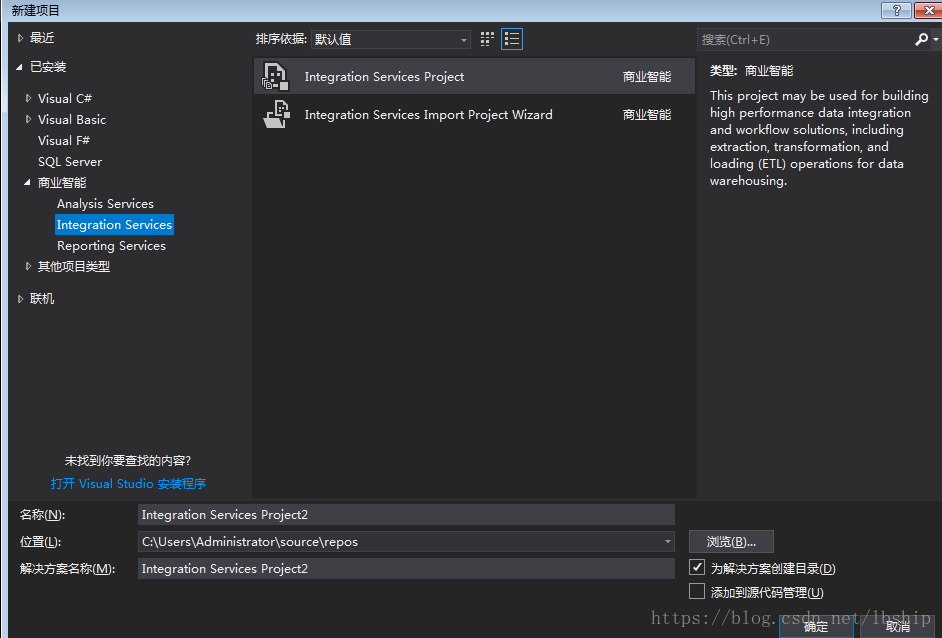The image size is (942, 638).
Task: Open the Visual Studio 安装程序 link
Action: point(129,484)
